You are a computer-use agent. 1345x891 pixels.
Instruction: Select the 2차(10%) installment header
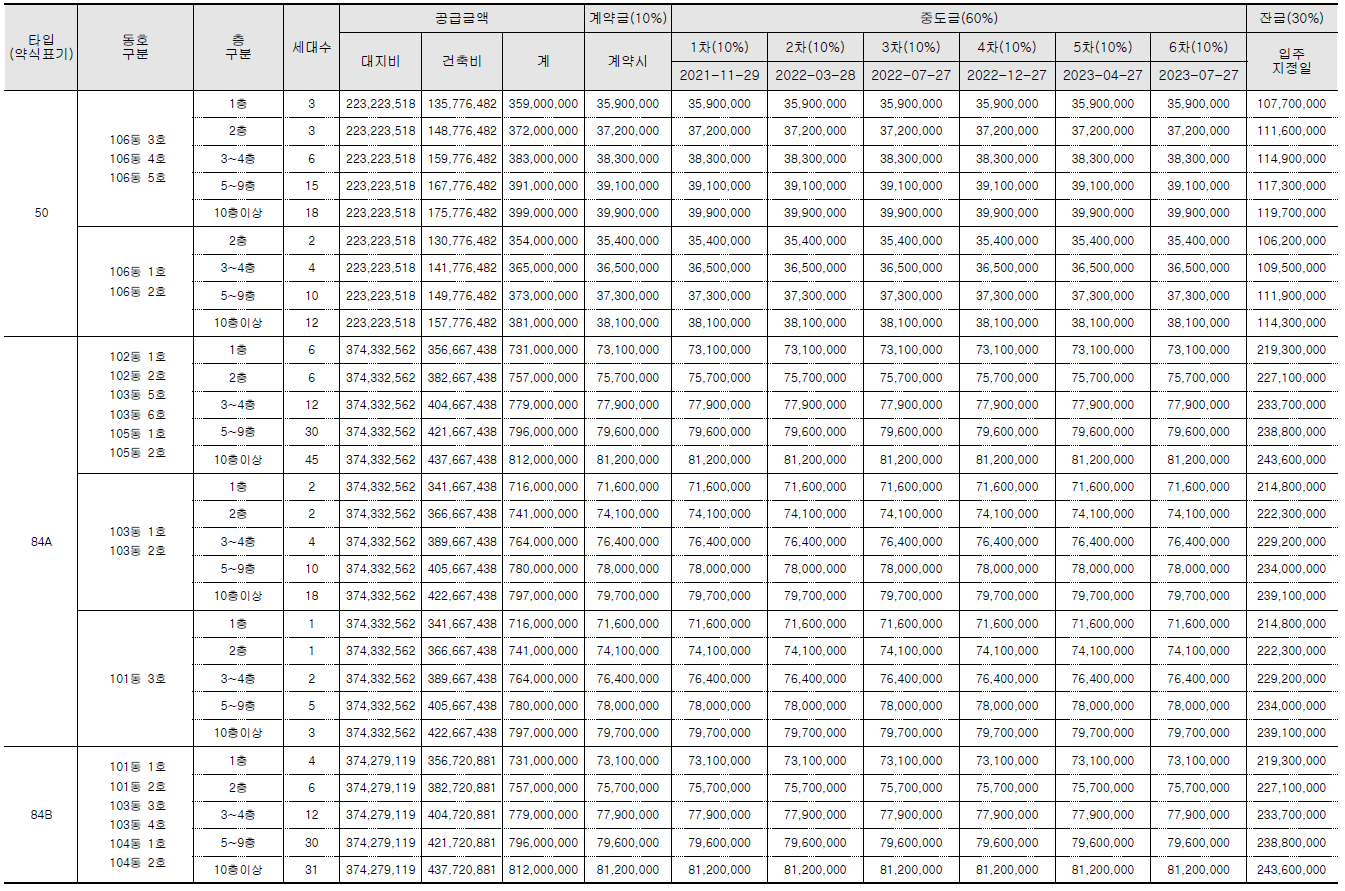(815, 47)
